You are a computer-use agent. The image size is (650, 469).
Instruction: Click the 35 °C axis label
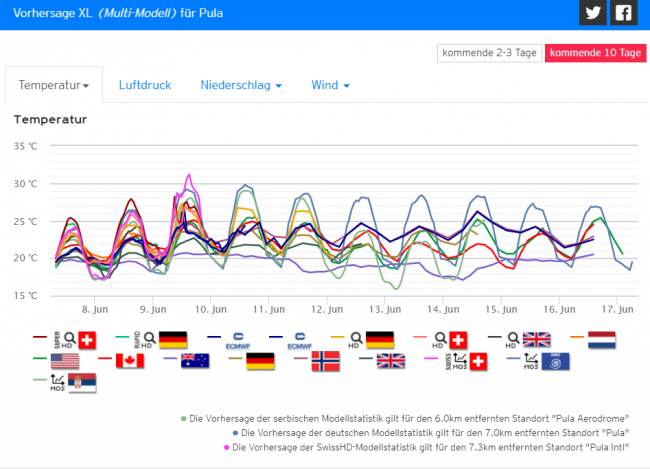(x=25, y=146)
